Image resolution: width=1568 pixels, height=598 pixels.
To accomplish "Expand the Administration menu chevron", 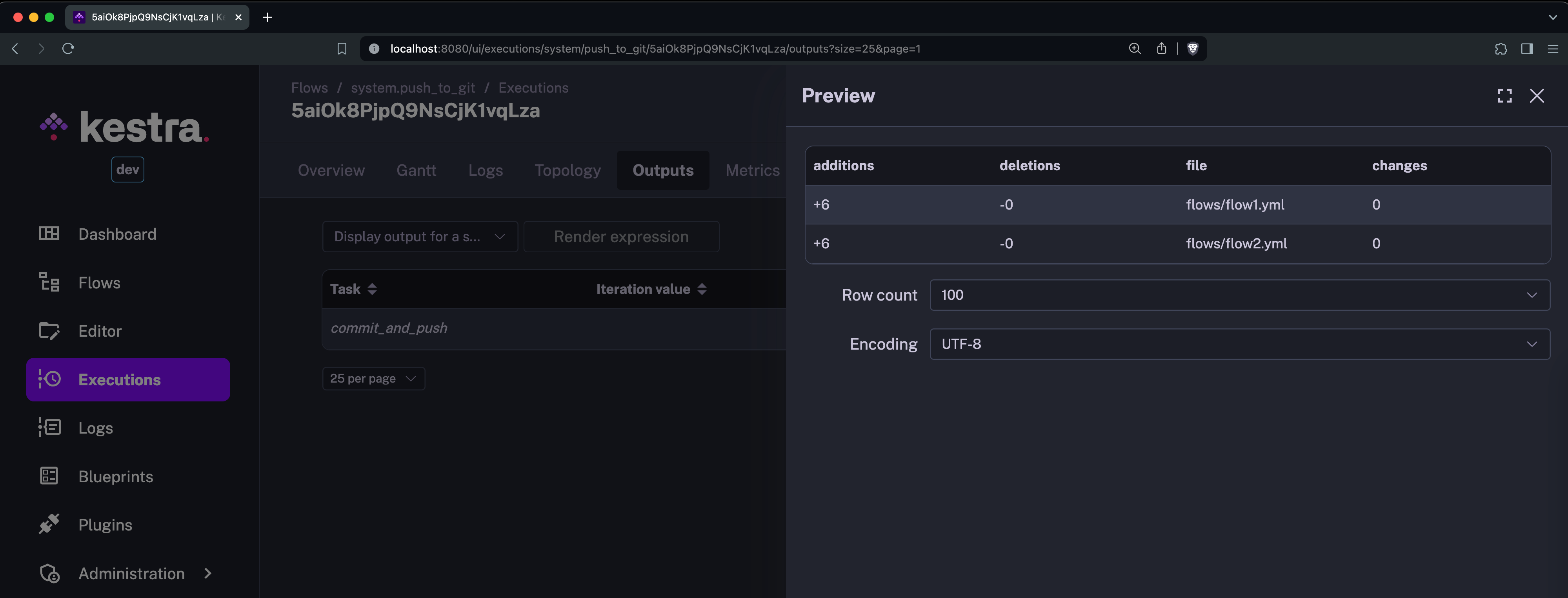I will tap(208, 573).
